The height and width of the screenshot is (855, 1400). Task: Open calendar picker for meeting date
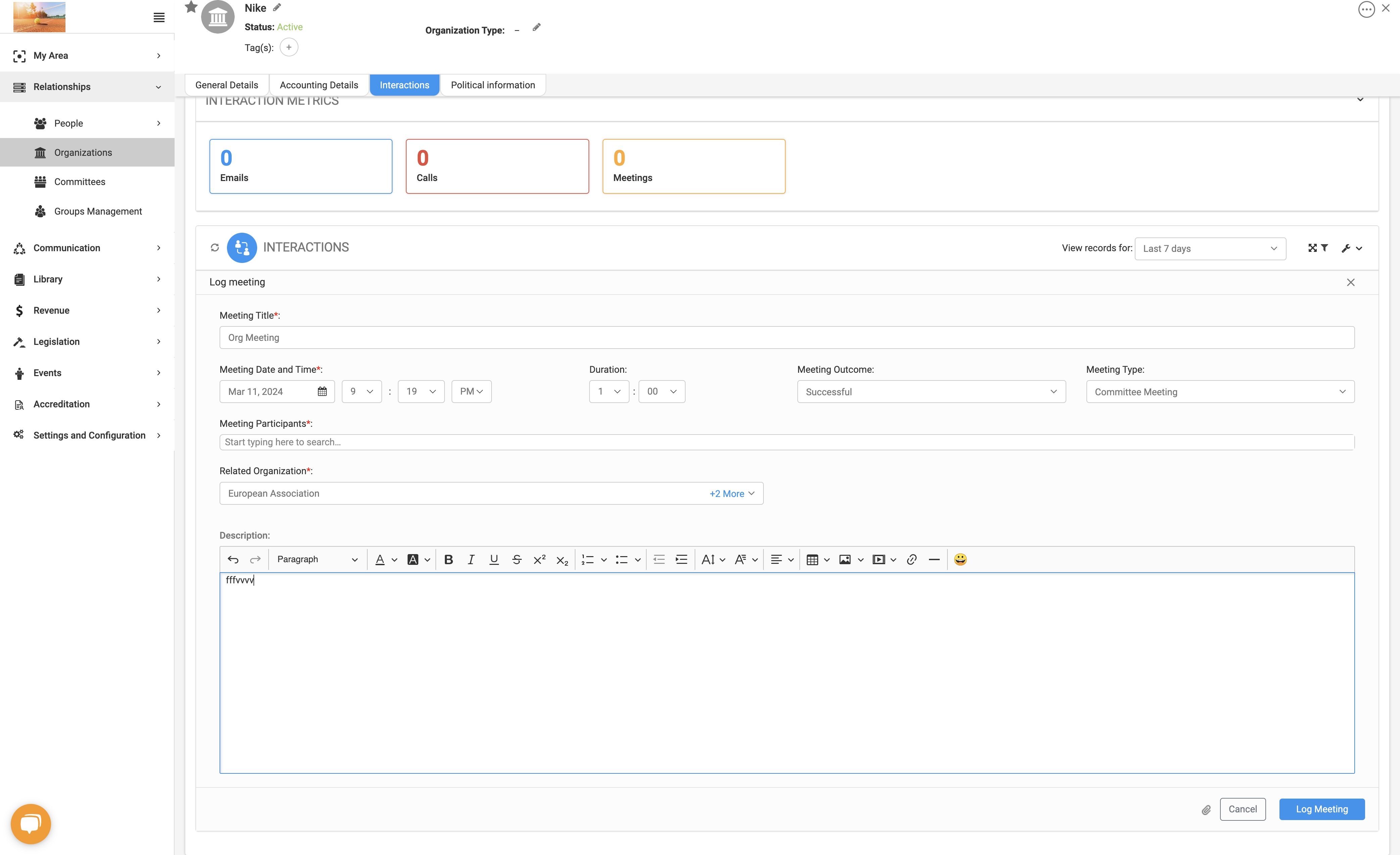coord(322,391)
